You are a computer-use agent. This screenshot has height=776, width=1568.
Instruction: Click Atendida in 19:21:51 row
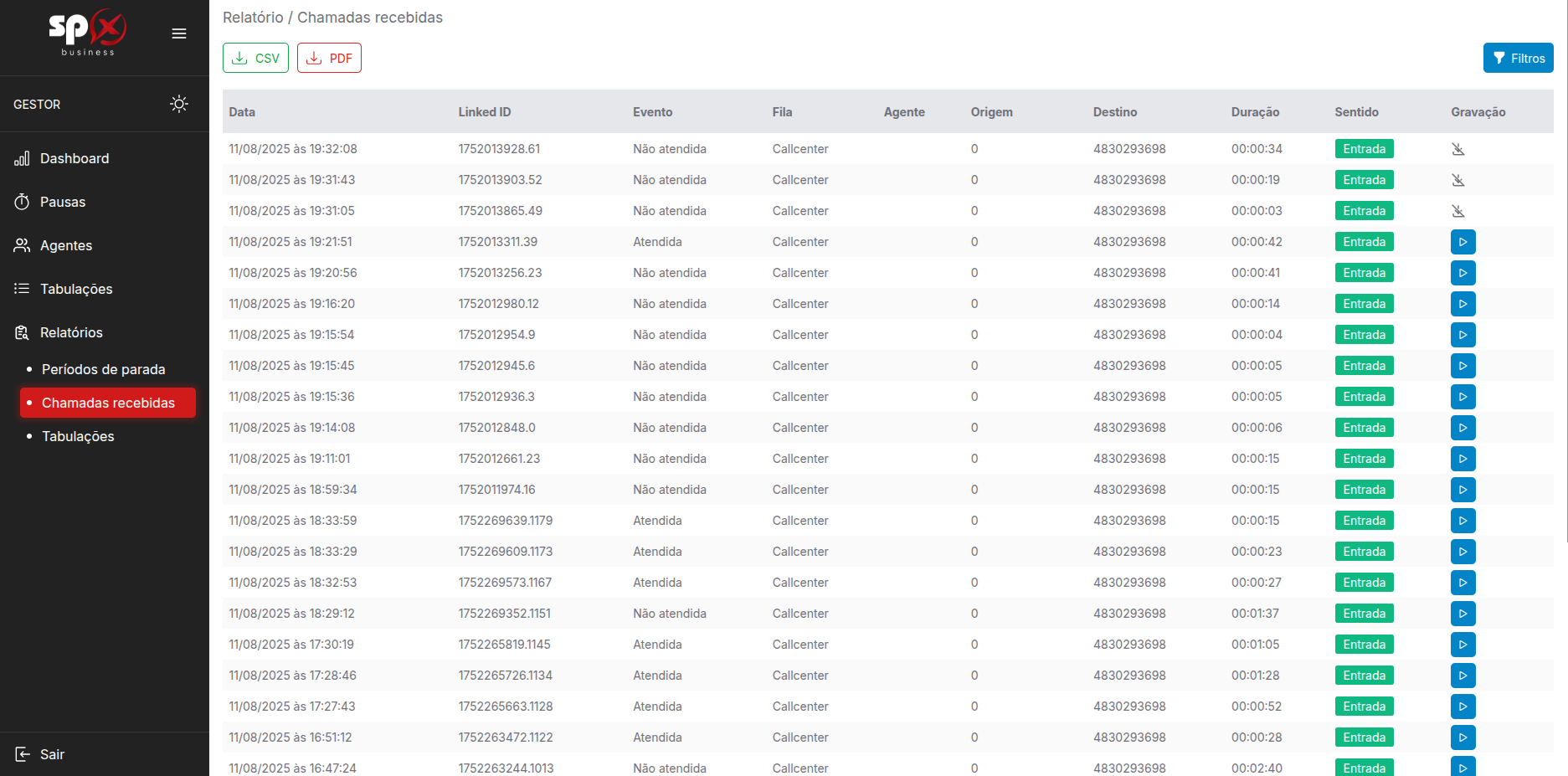[657, 242]
